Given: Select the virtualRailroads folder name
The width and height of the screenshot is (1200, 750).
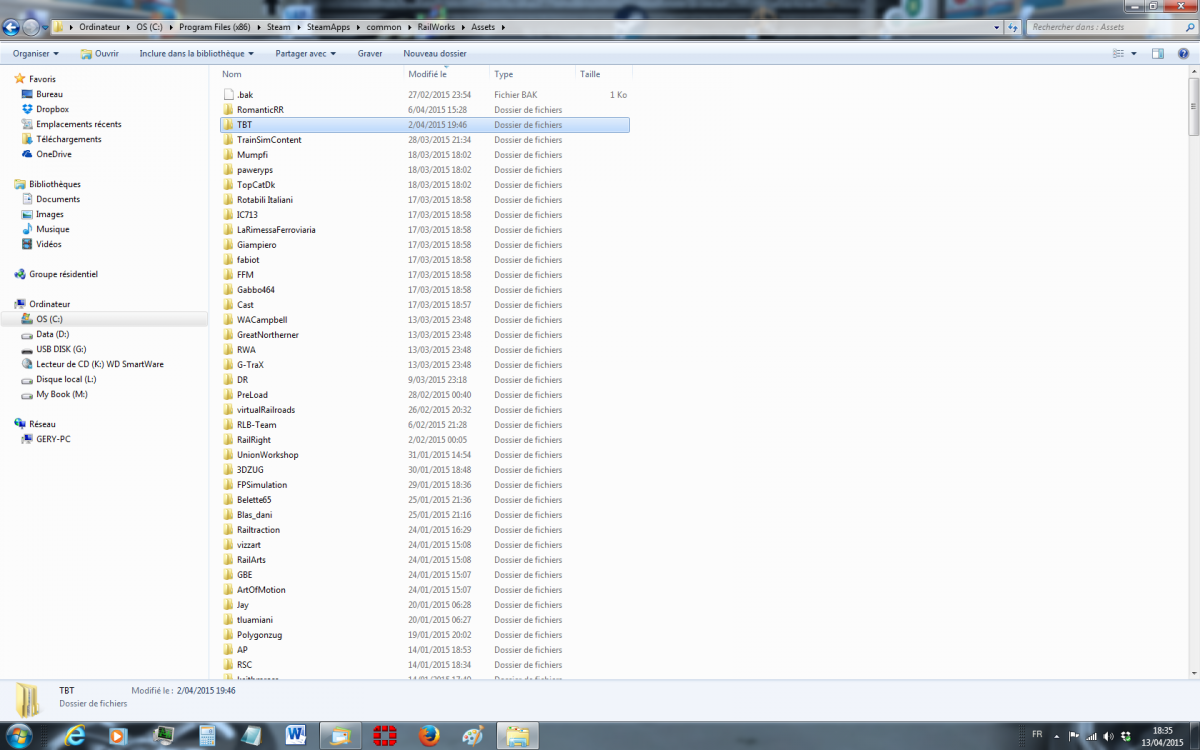Looking at the screenshot, I should click(x=266, y=410).
